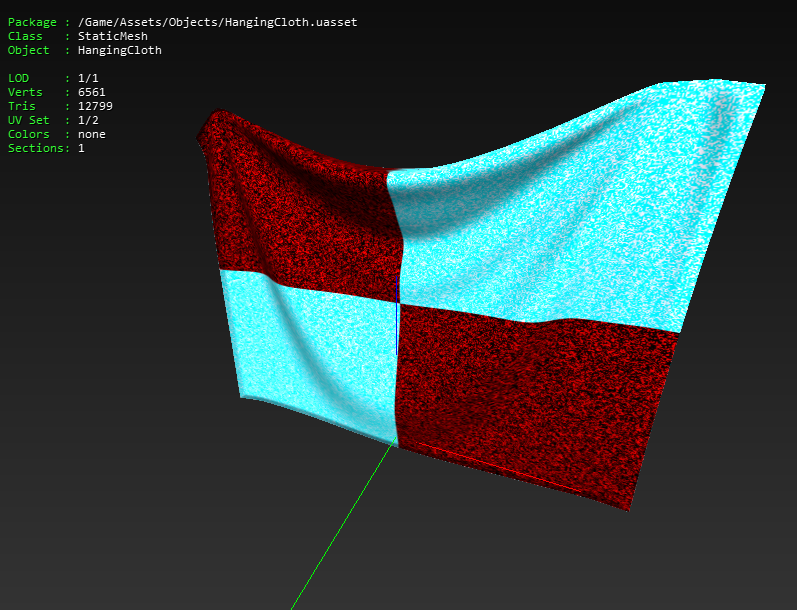
Task: Click the Colors value none
Action: [x=91, y=134]
